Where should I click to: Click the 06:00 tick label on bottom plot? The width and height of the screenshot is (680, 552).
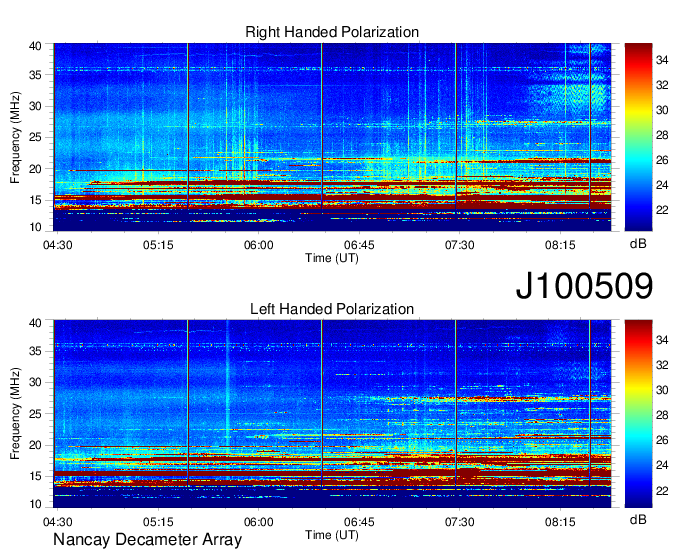pyautogui.click(x=258, y=522)
